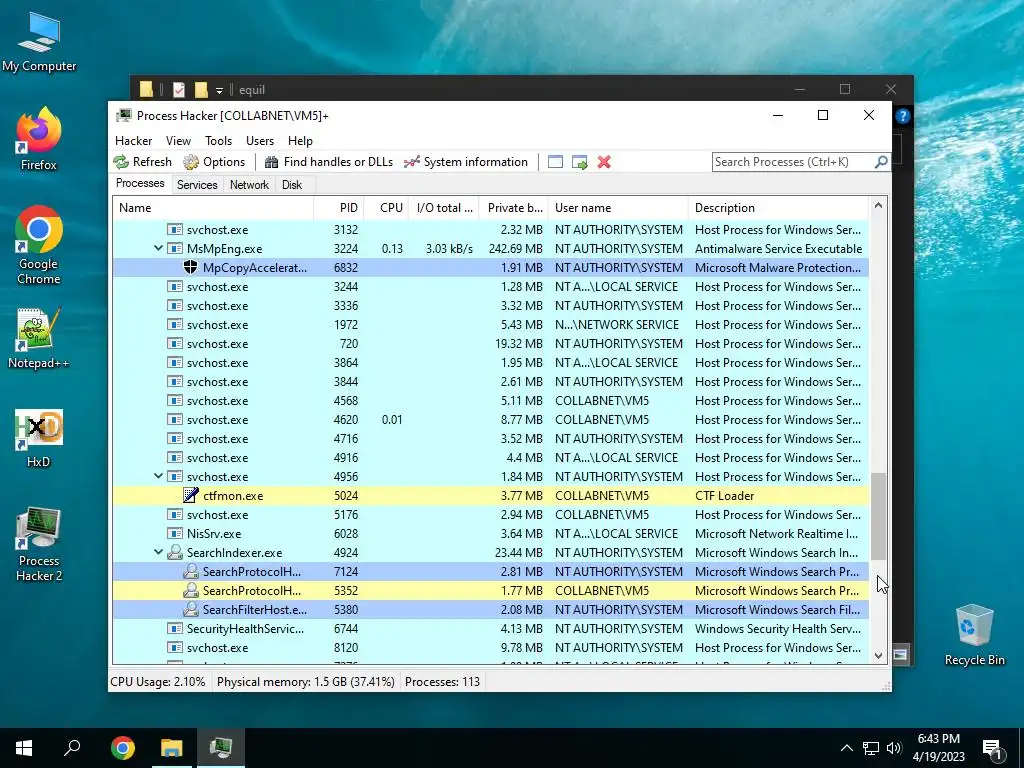
Task: Collapse svchost.exe 4956 tree node
Action: (x=158, y=476)
